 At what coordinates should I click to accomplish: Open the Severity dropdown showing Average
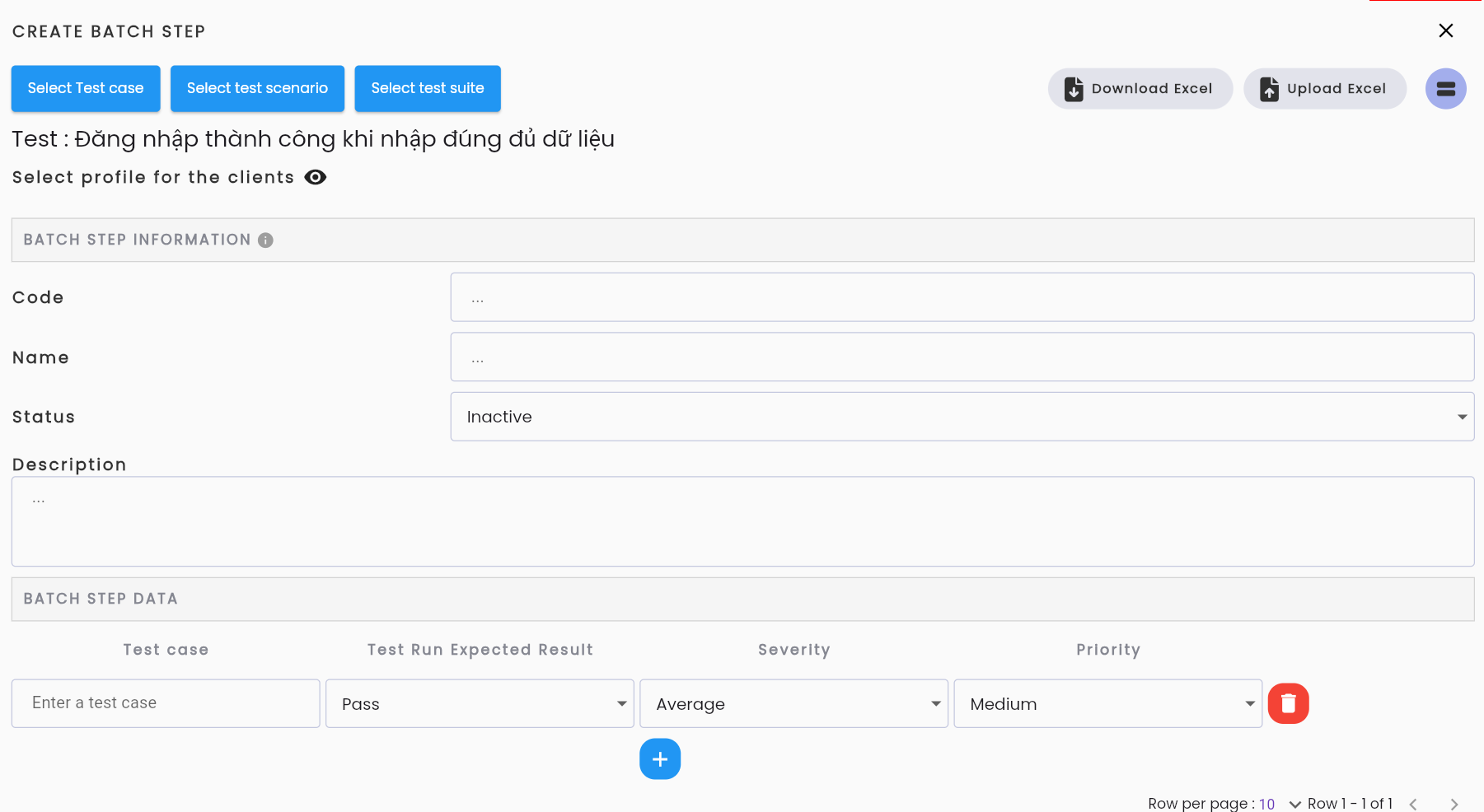[793, 703]
